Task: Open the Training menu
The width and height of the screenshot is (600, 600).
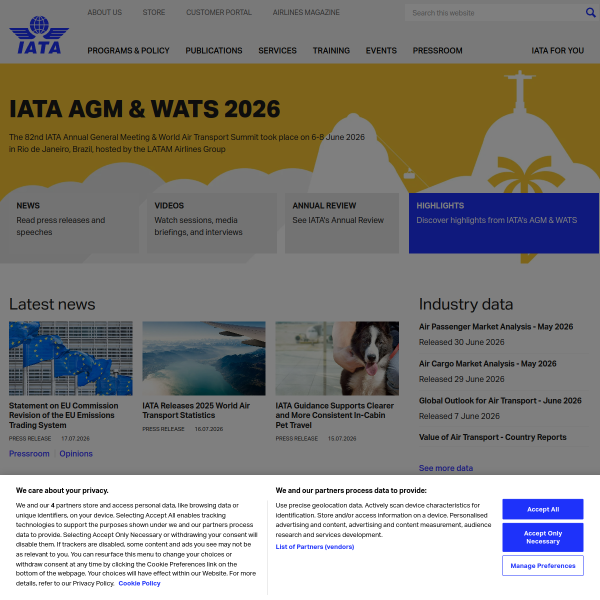Action: coord(331,51)
